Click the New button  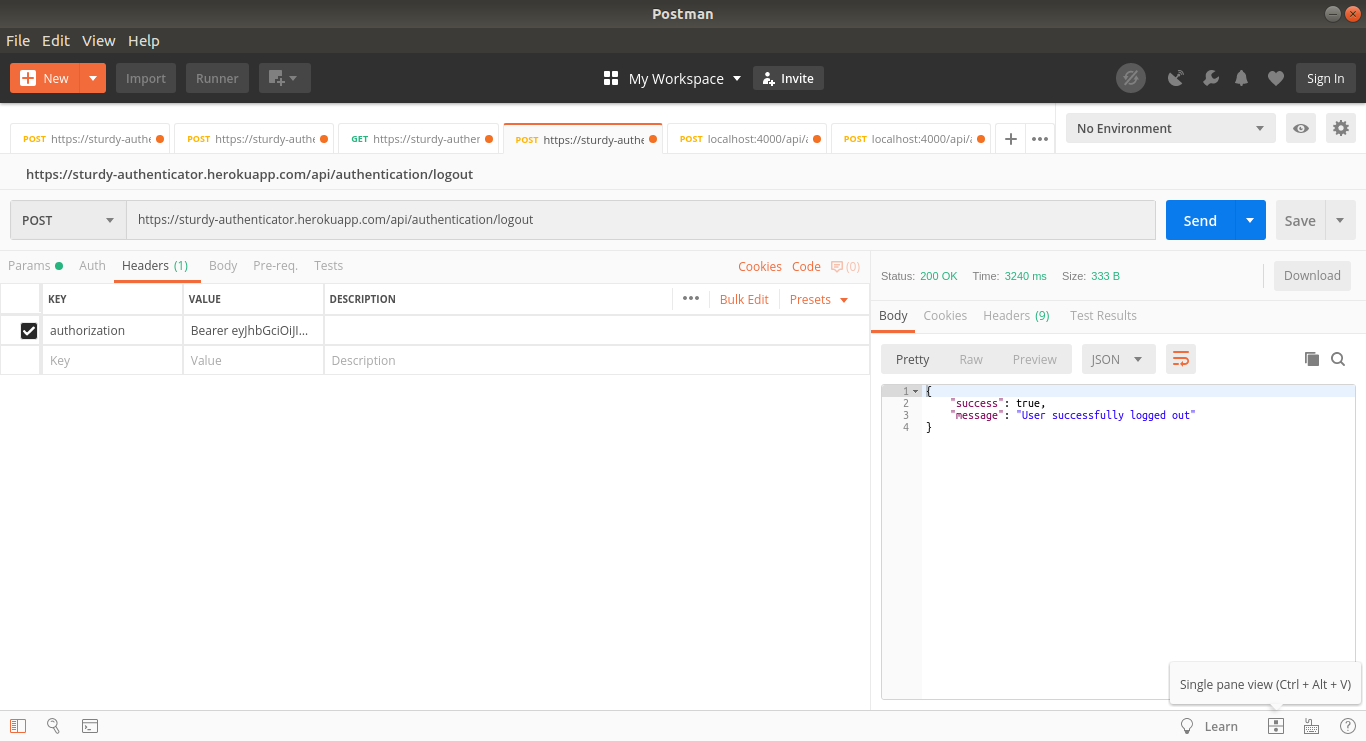[45, 78]
